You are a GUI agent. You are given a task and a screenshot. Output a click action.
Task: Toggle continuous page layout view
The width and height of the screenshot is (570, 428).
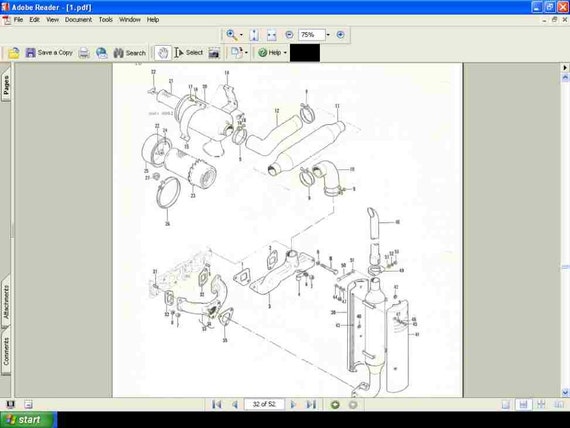click(523, 404)
